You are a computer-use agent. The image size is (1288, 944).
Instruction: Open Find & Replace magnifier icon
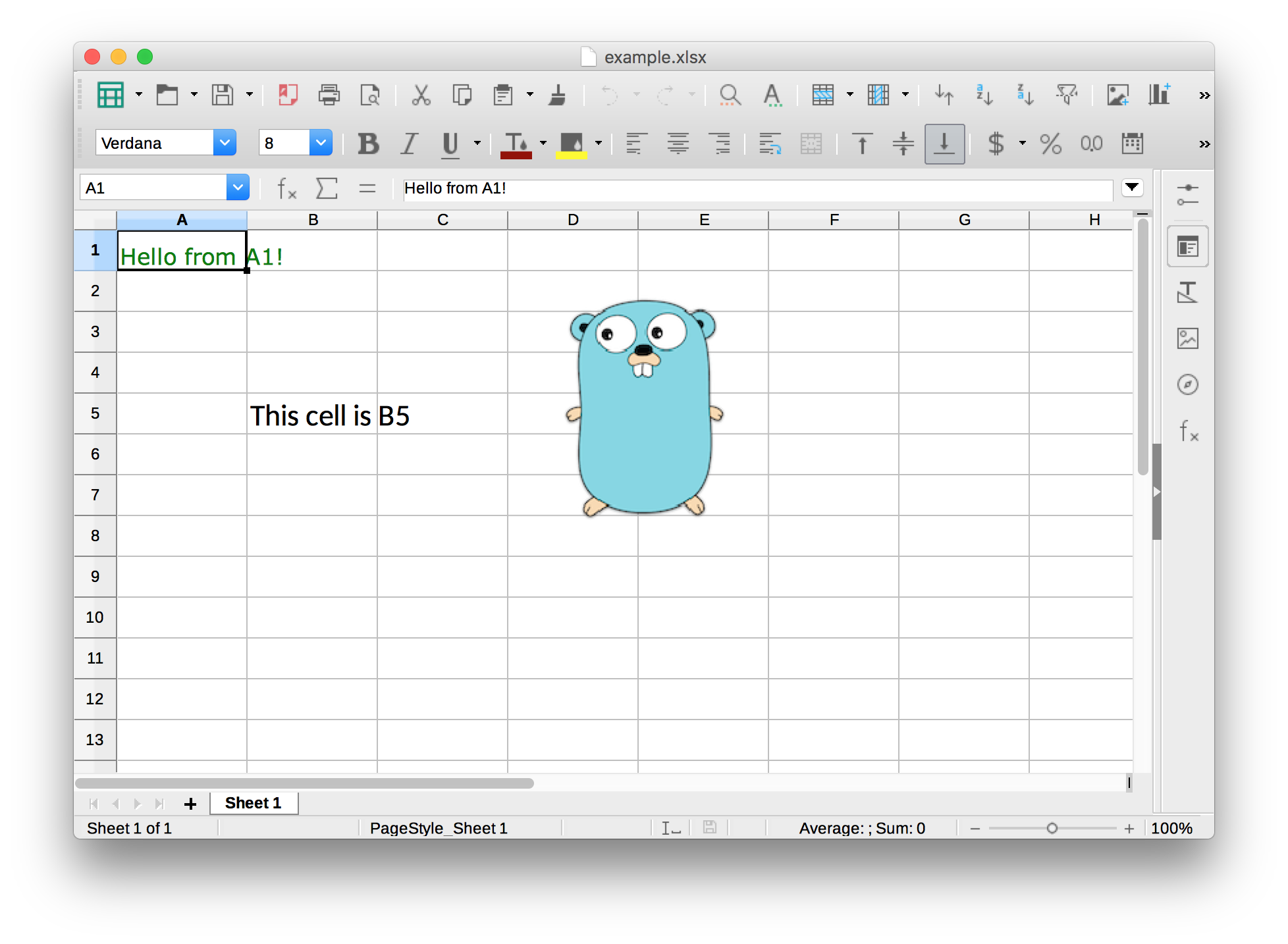[730, 95]
